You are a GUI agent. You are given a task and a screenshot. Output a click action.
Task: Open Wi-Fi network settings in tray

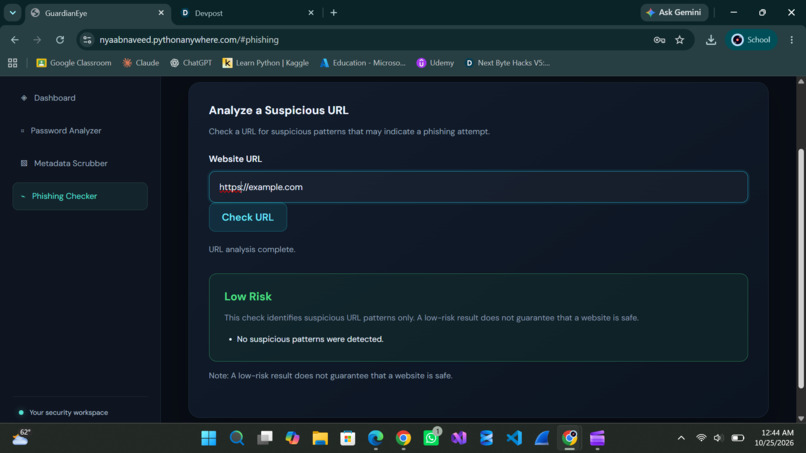point(701,438)
